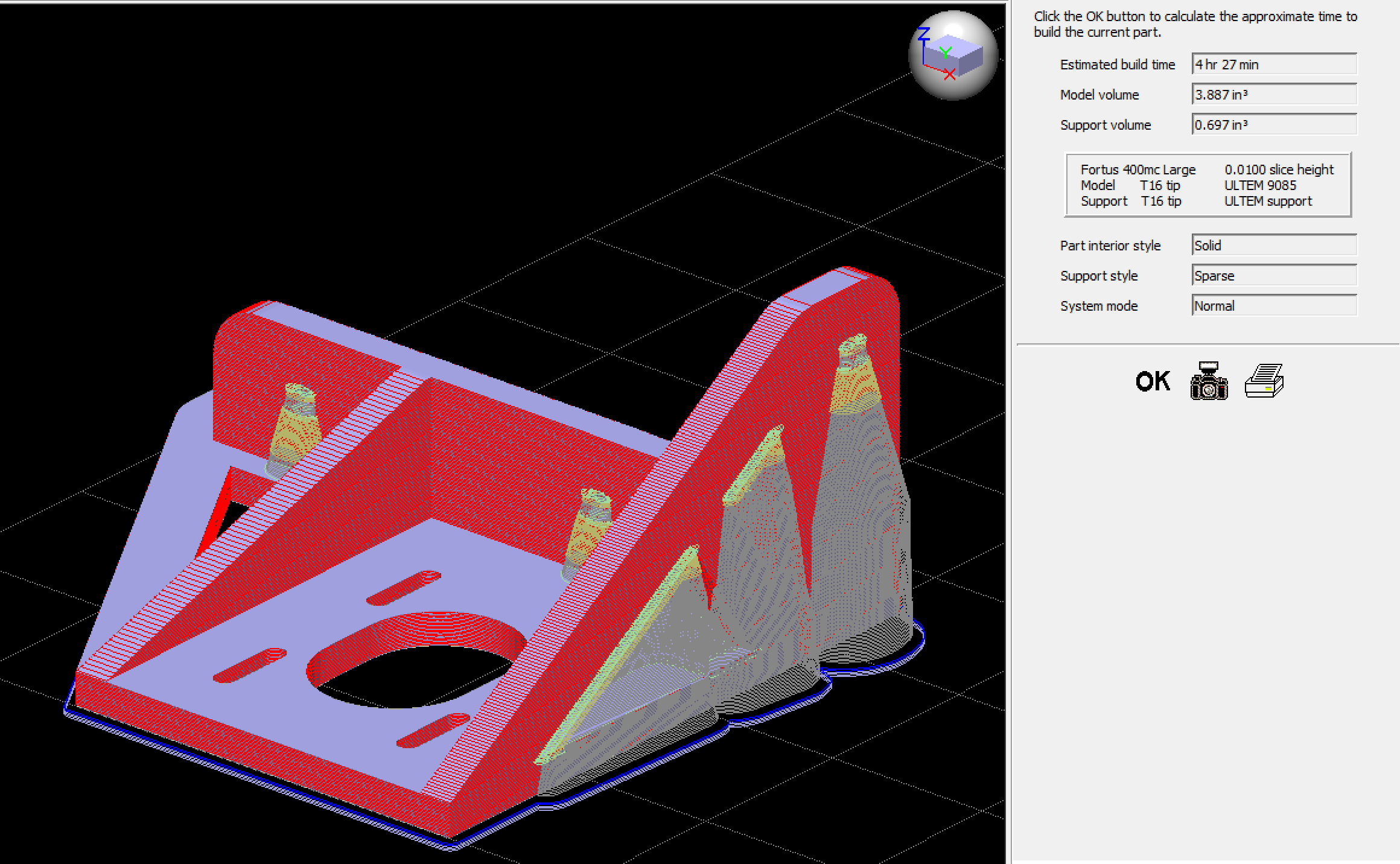Click the System mode Normal field
The image size is (1400, 864).
click(1274, 306)
